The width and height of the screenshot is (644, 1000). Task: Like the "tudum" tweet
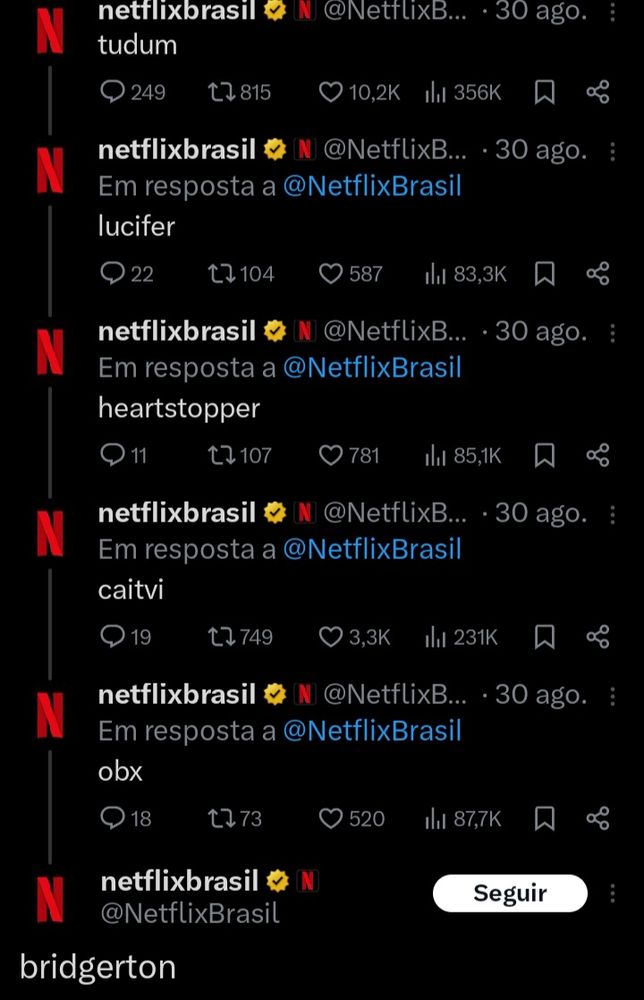click(359, 92)
